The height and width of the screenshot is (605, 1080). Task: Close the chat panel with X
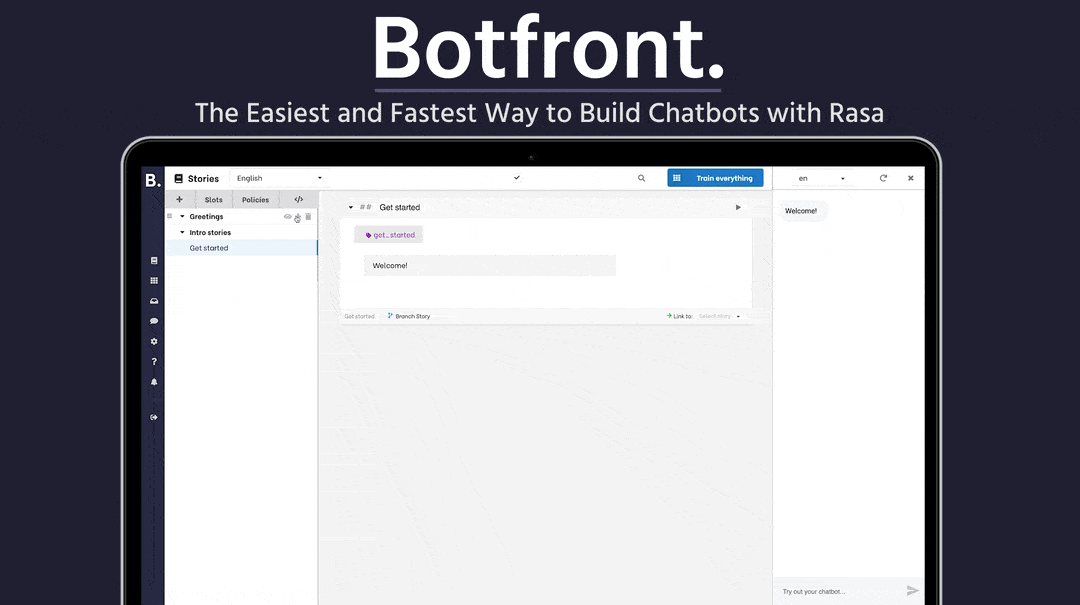[x=911, y=178]
